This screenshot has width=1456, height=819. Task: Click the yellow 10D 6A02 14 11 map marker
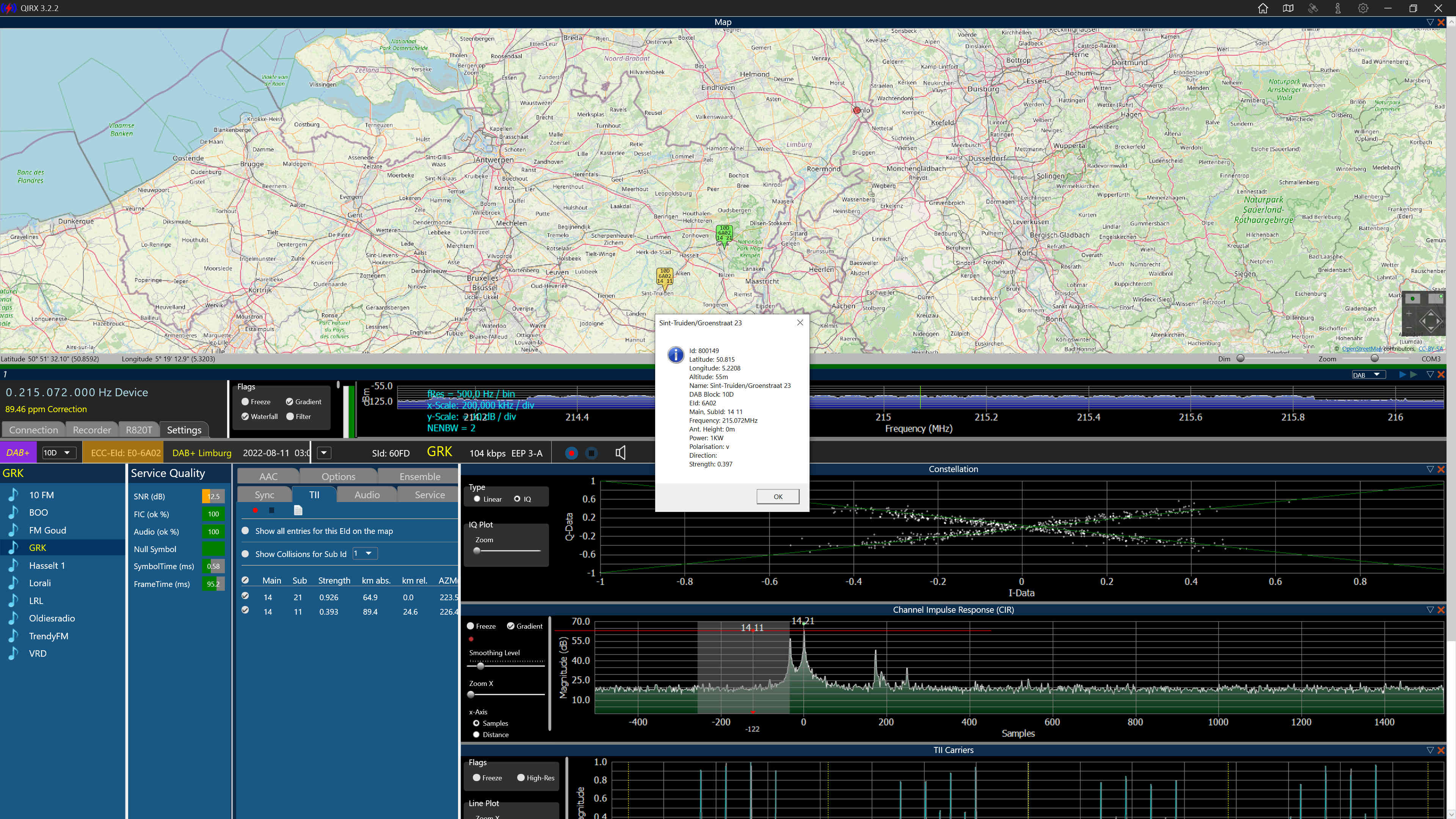click(x=665, y=278)
